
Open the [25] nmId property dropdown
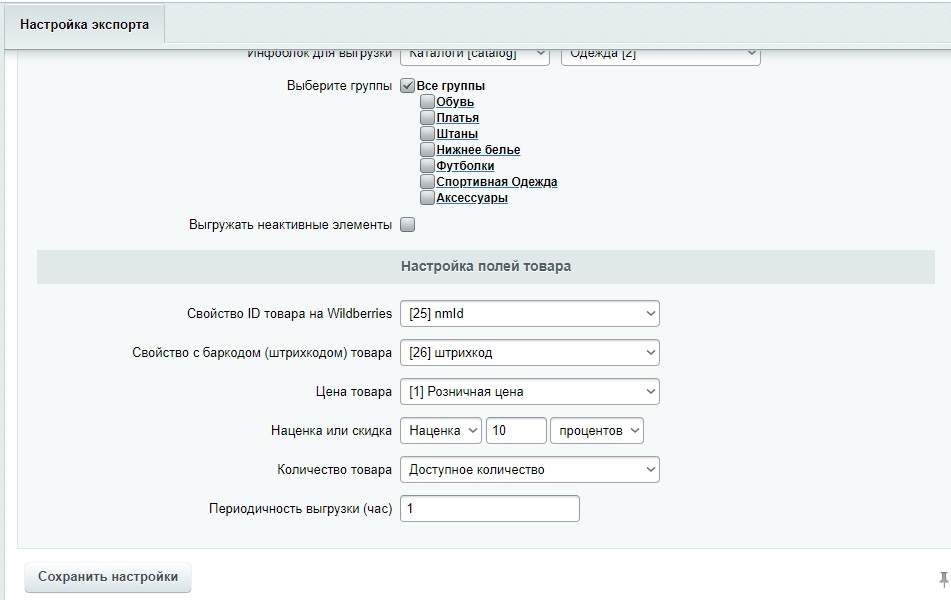530,313
